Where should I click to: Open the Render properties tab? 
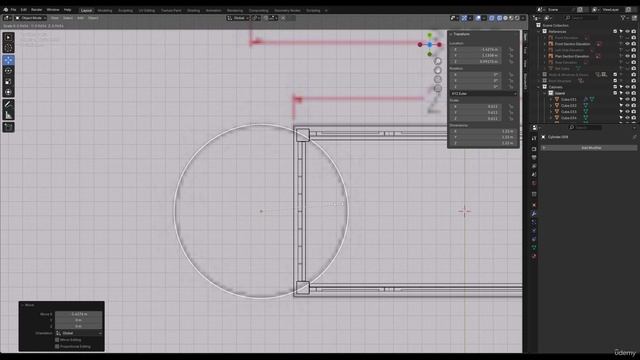pos(534,149)
